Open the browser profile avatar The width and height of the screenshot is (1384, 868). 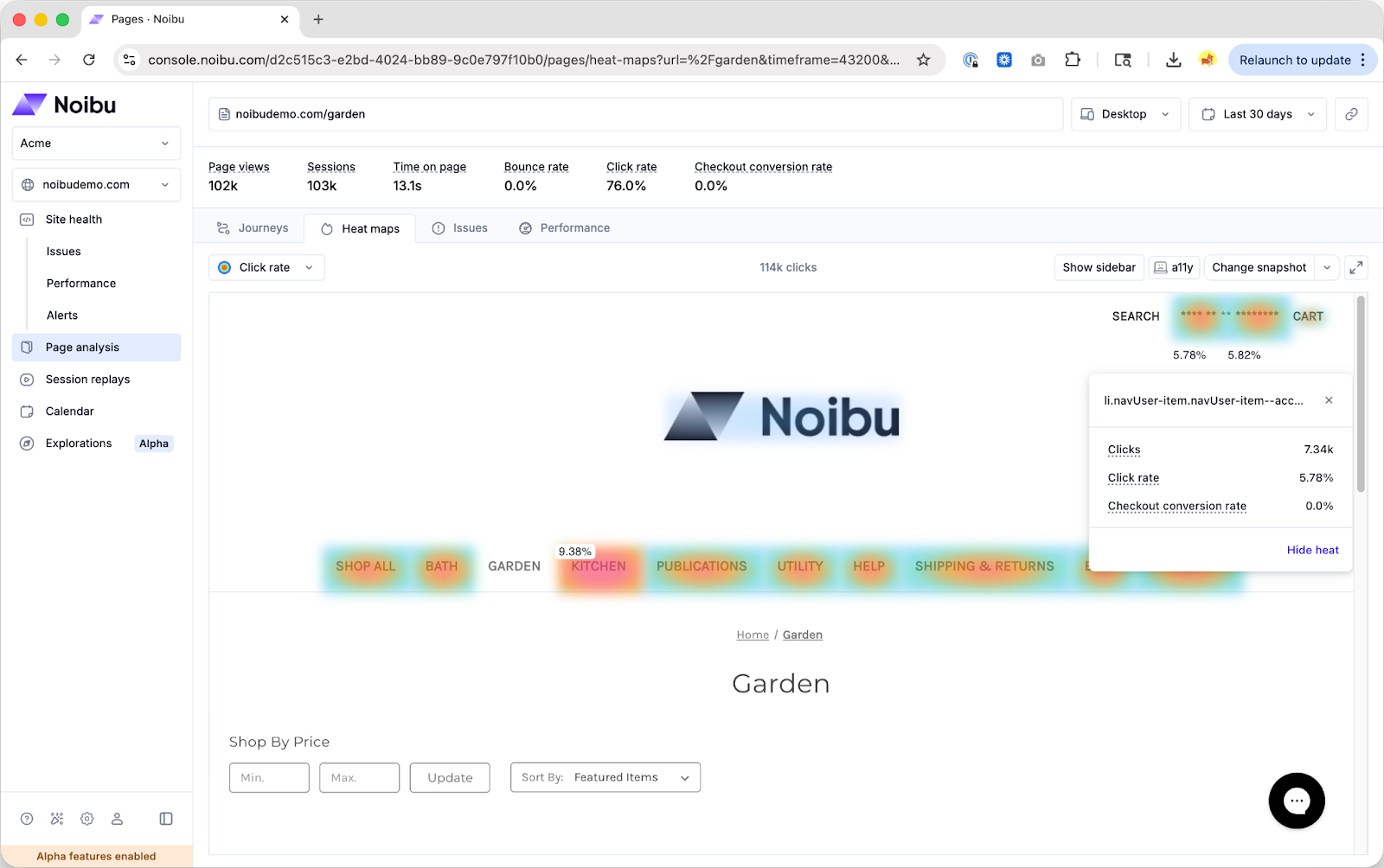coord(1208,60)
